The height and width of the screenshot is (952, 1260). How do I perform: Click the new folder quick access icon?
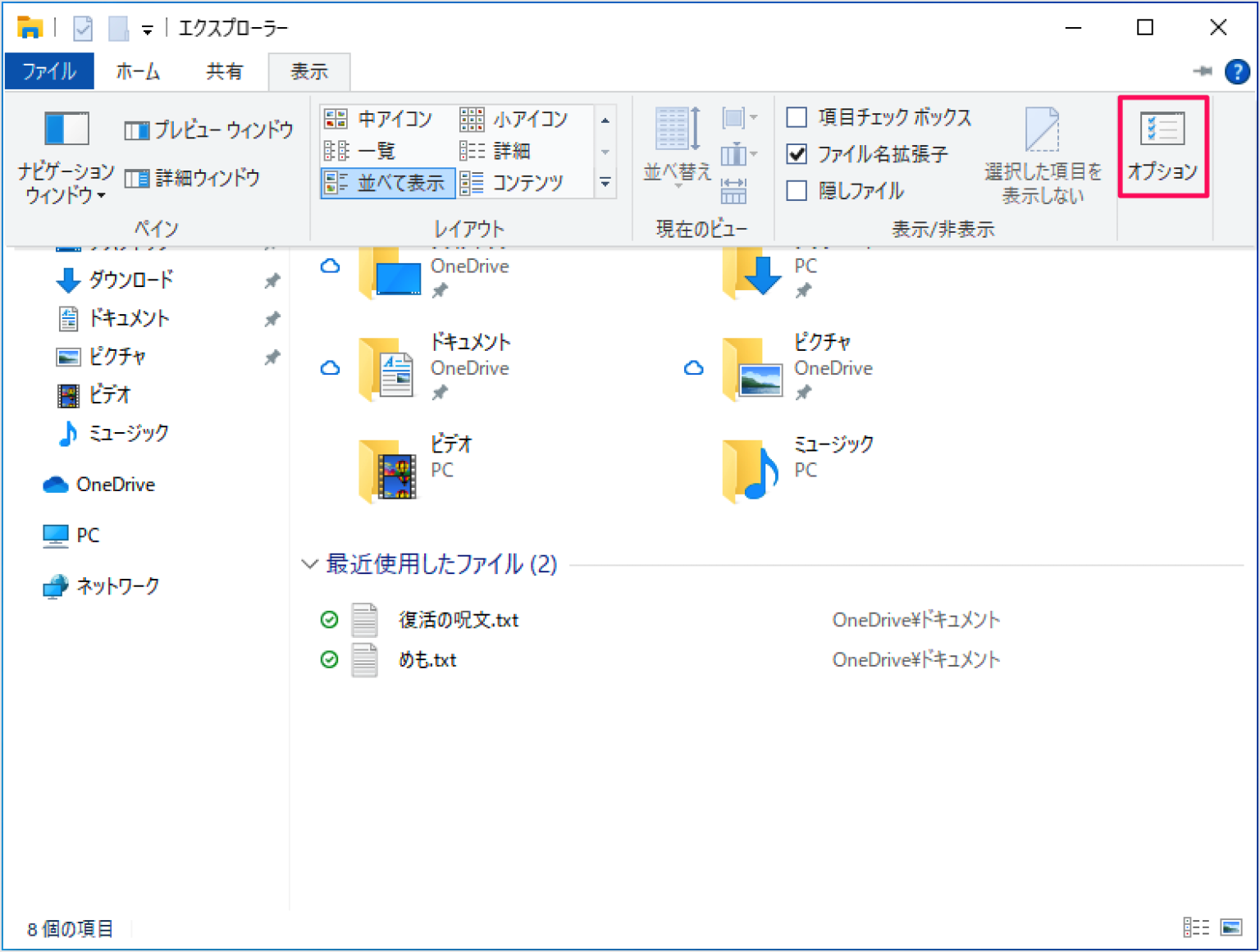(x=119, y=29)
